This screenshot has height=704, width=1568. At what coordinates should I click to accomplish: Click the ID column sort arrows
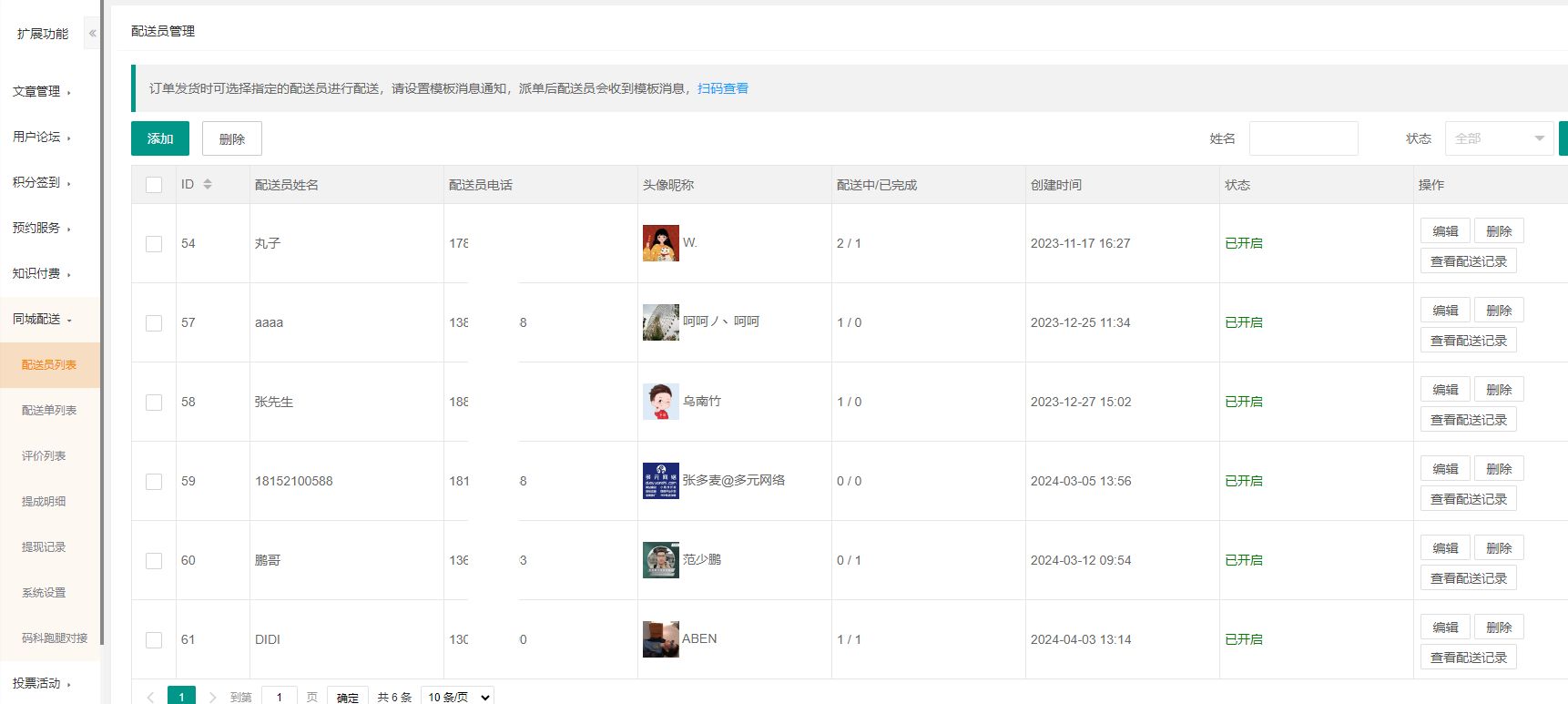(x=208, y=184)
